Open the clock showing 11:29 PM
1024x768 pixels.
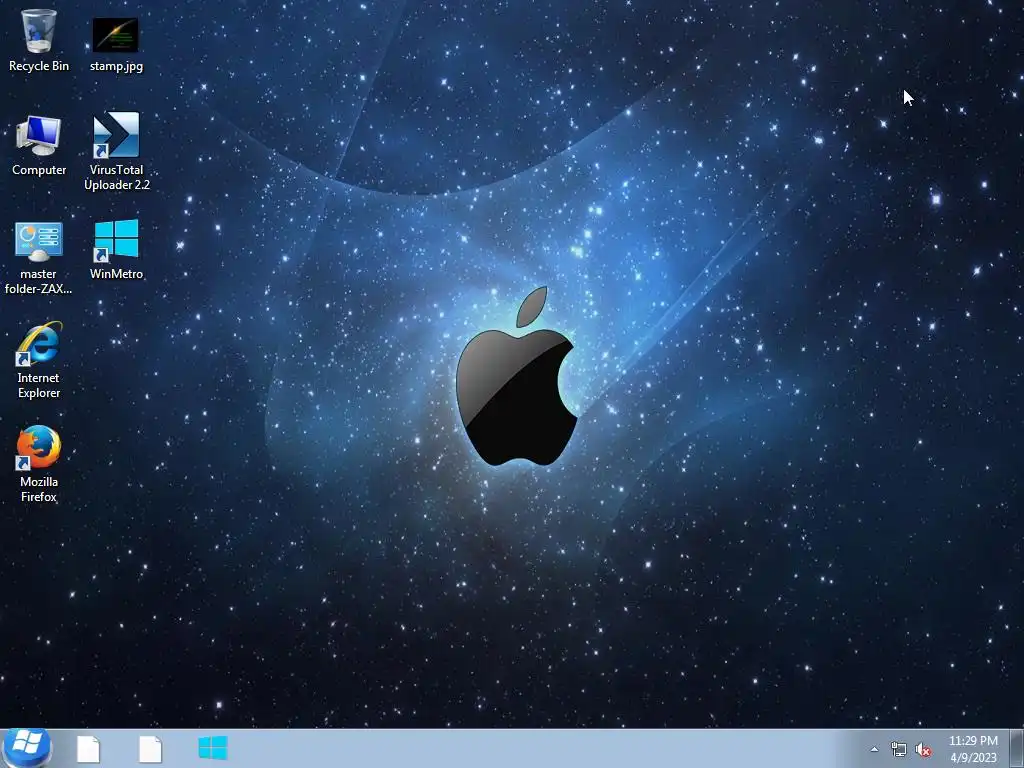973,749
